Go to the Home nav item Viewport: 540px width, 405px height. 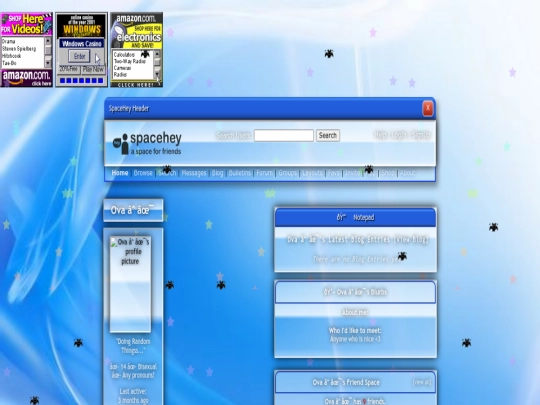120,173
